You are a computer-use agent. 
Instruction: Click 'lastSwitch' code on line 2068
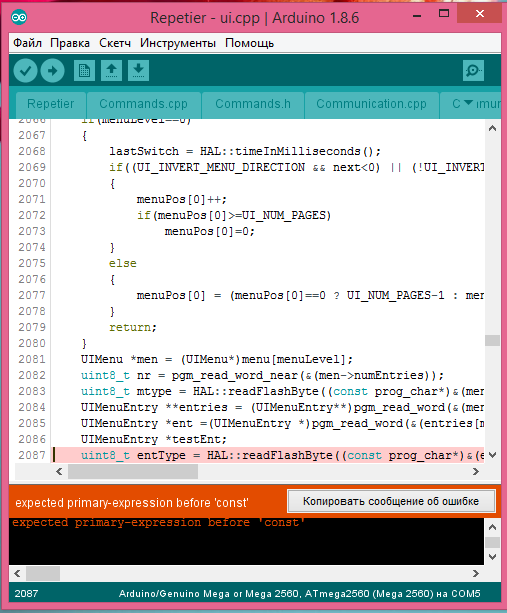(144, 151)
